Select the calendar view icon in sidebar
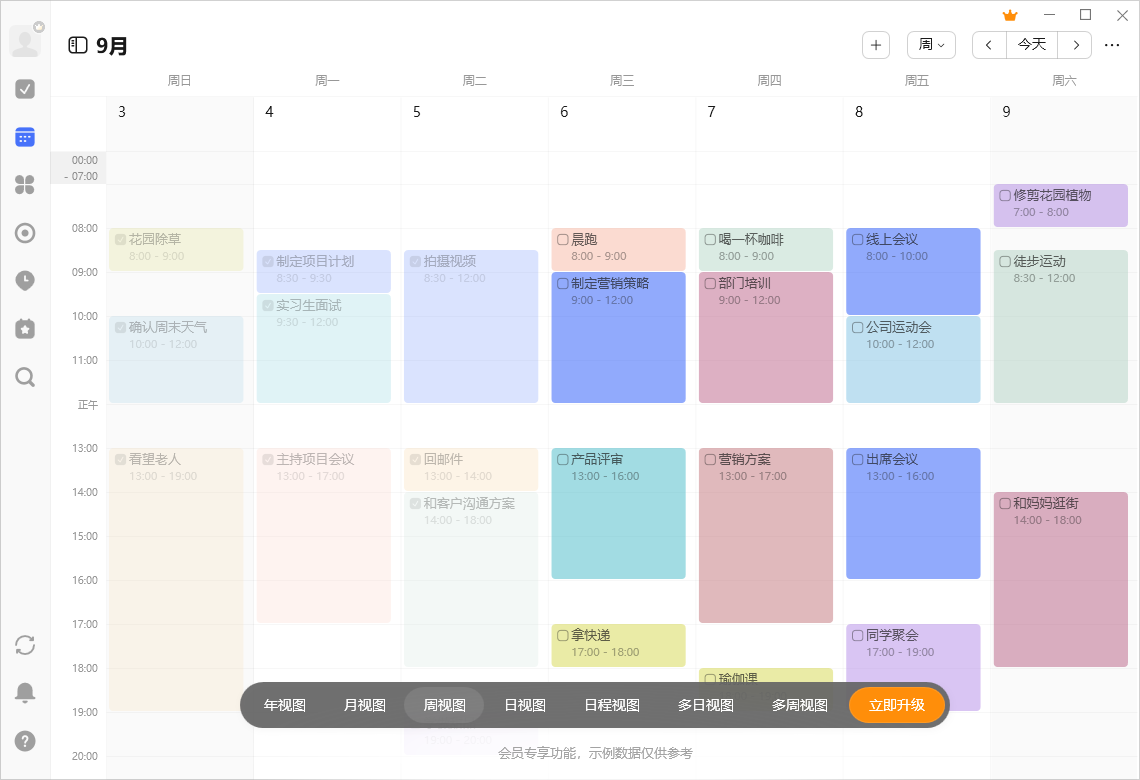1140x780 pixels. [x=25, y=137]
